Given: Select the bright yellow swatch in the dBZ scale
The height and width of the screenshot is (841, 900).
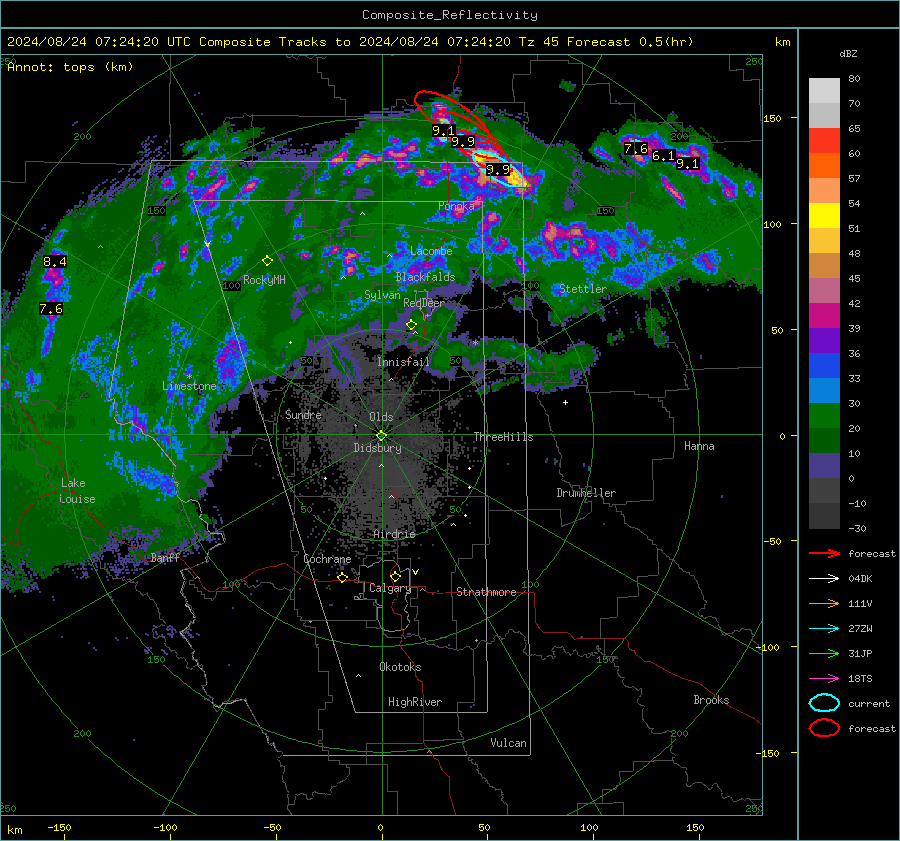Looking at the screenshot, I should (824, 216).
